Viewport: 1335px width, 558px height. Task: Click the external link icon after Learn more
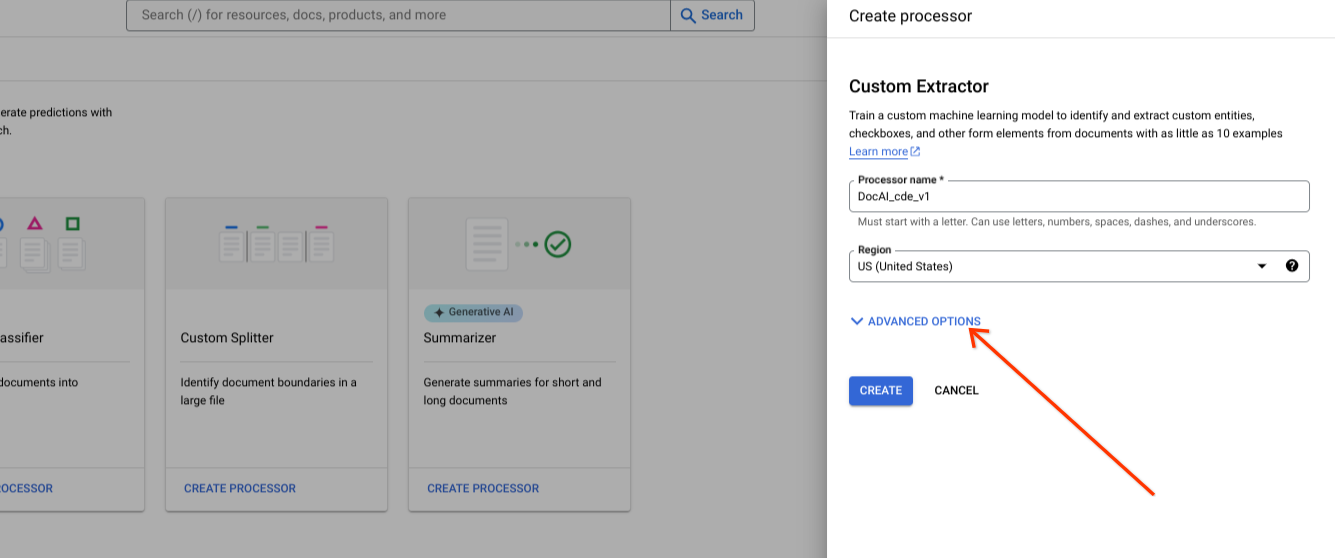click(915, 152)
